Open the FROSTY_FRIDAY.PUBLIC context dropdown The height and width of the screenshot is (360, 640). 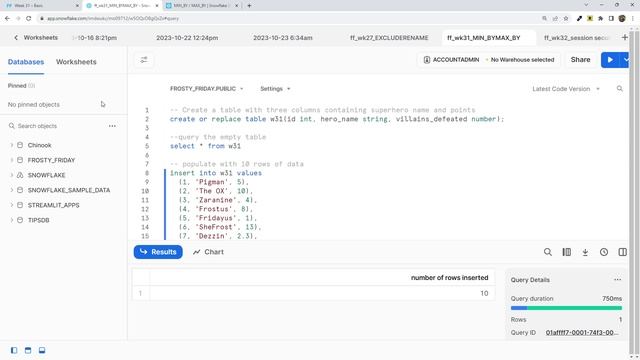click(207, 89)
